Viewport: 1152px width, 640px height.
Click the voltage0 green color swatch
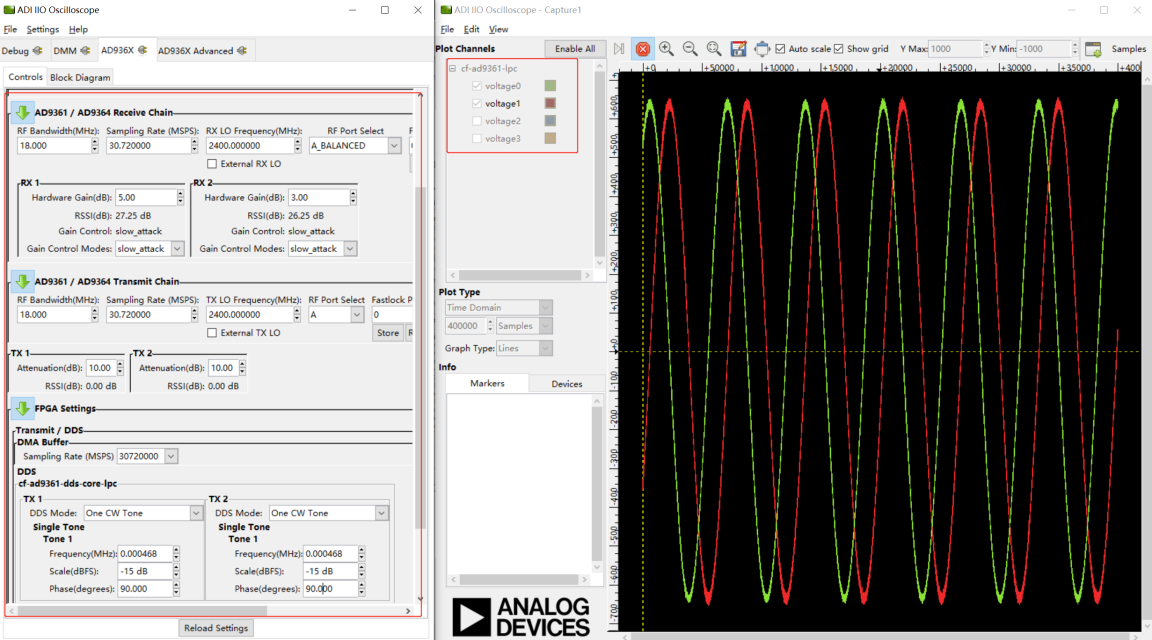coord(550,86)
